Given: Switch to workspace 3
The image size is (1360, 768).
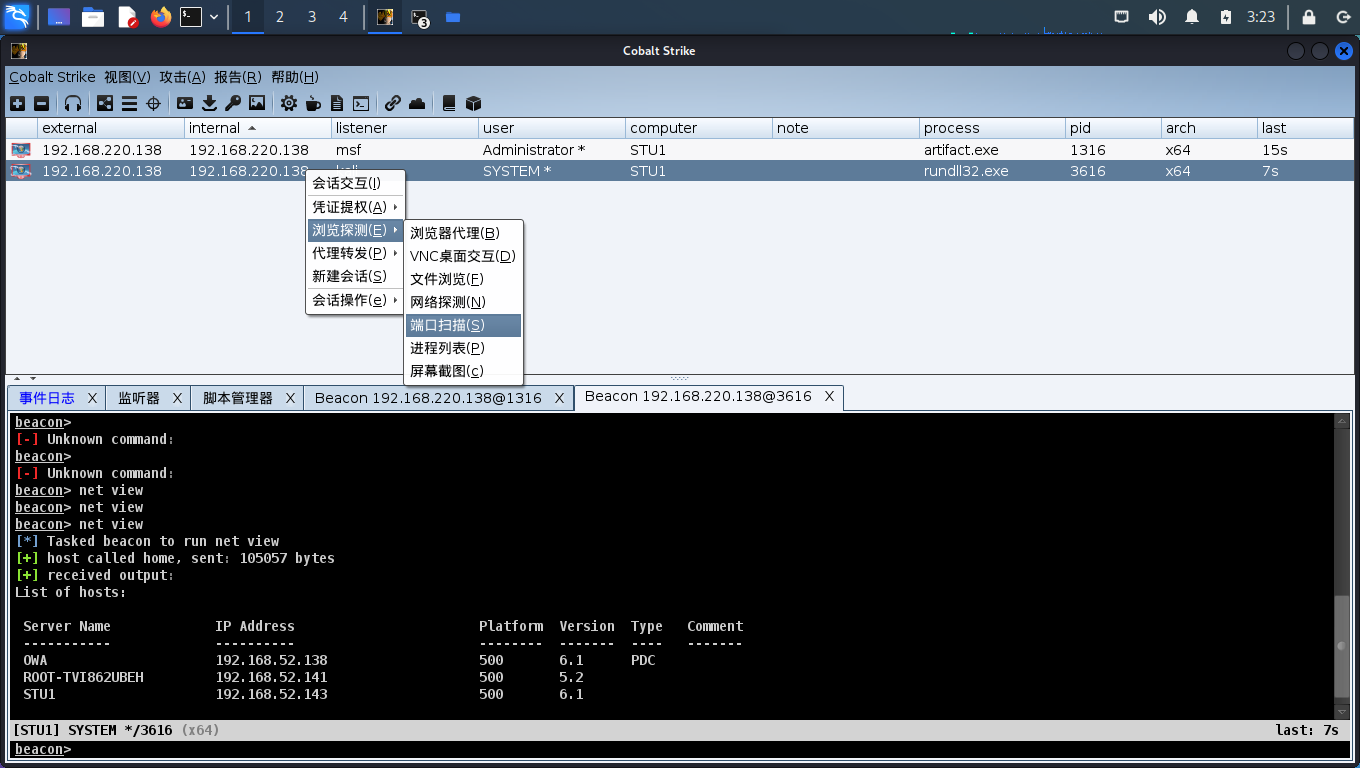Looking at the screenshot, I should [x=312, y=17].
